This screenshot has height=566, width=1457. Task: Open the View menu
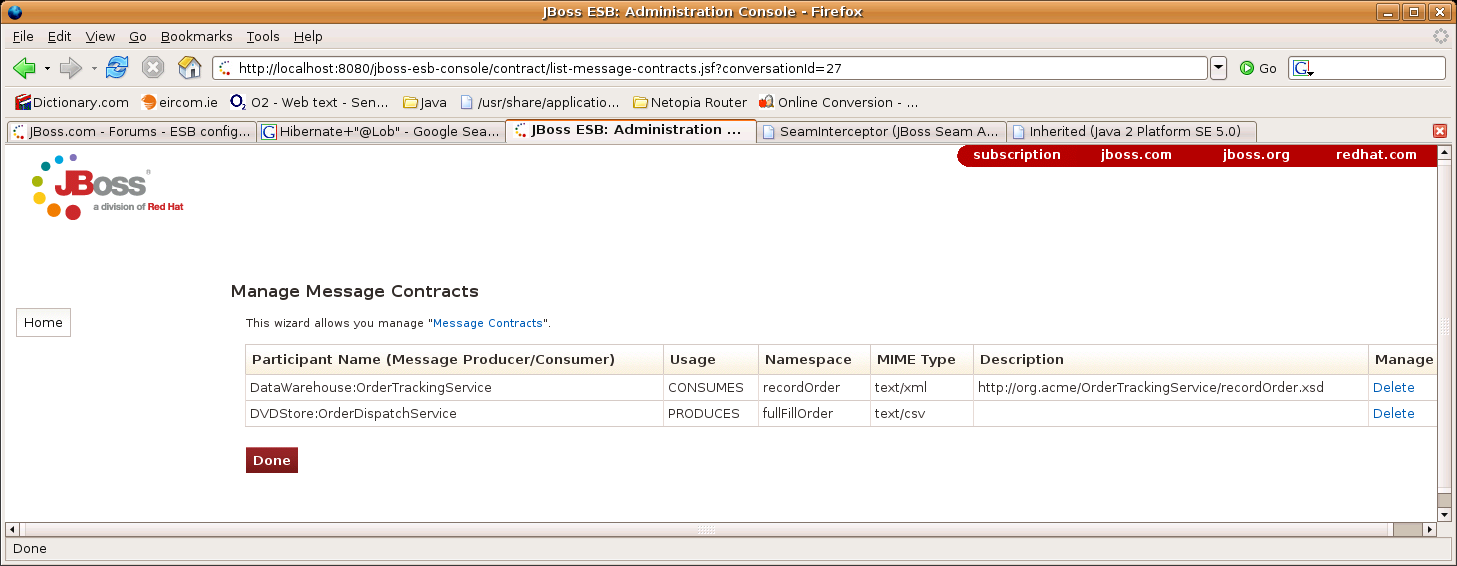[100, 36]
